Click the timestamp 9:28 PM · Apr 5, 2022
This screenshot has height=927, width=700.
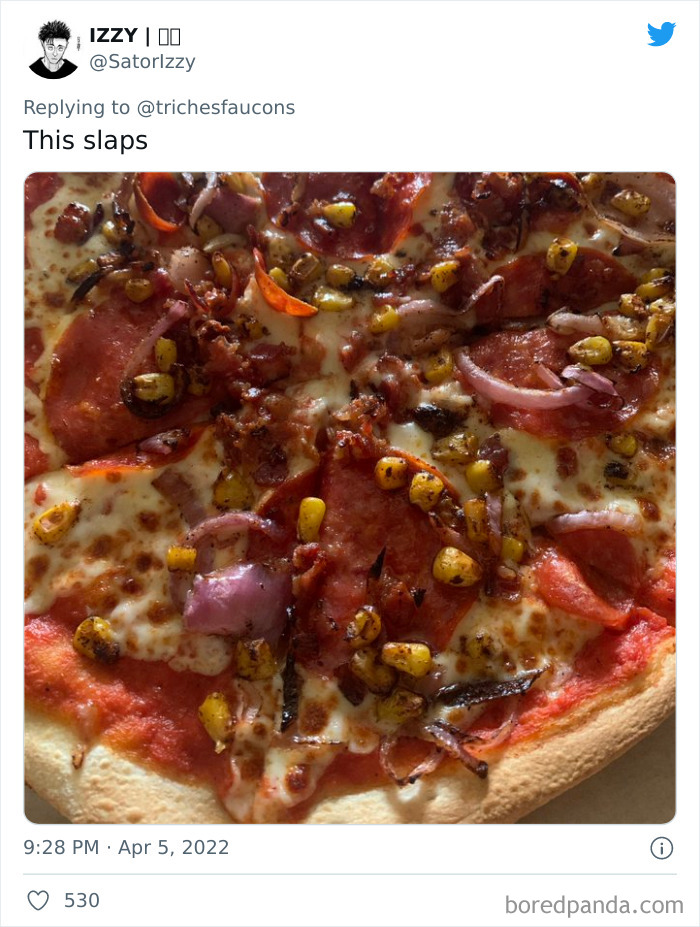coord(125,847)
